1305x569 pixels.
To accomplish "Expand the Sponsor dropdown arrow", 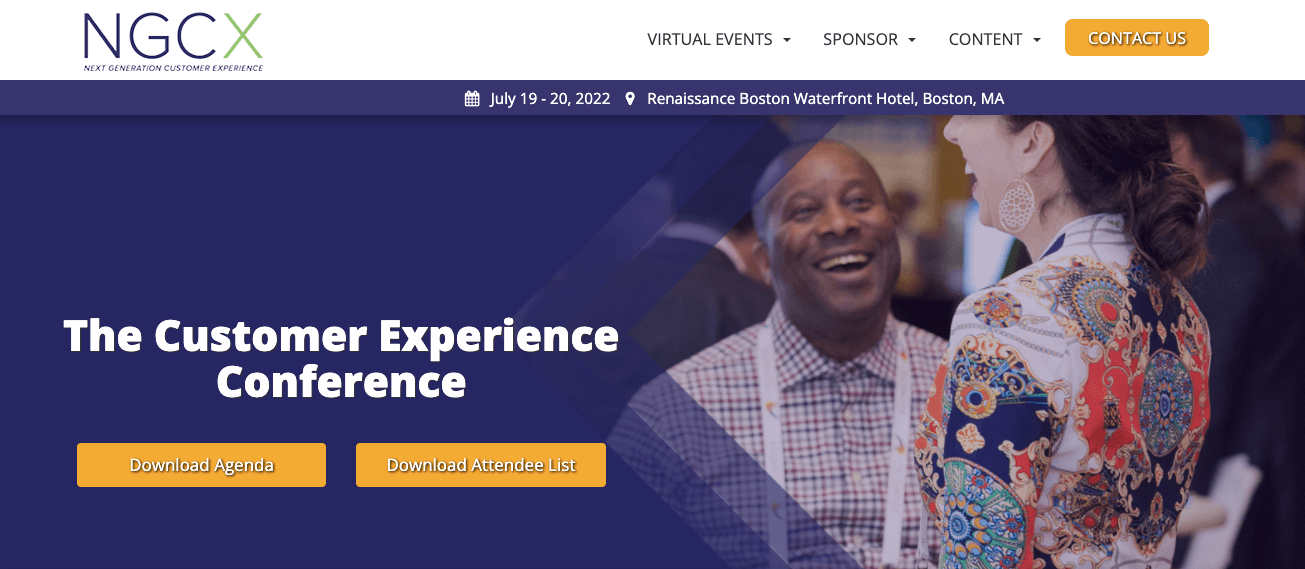I will click(912, 40).
